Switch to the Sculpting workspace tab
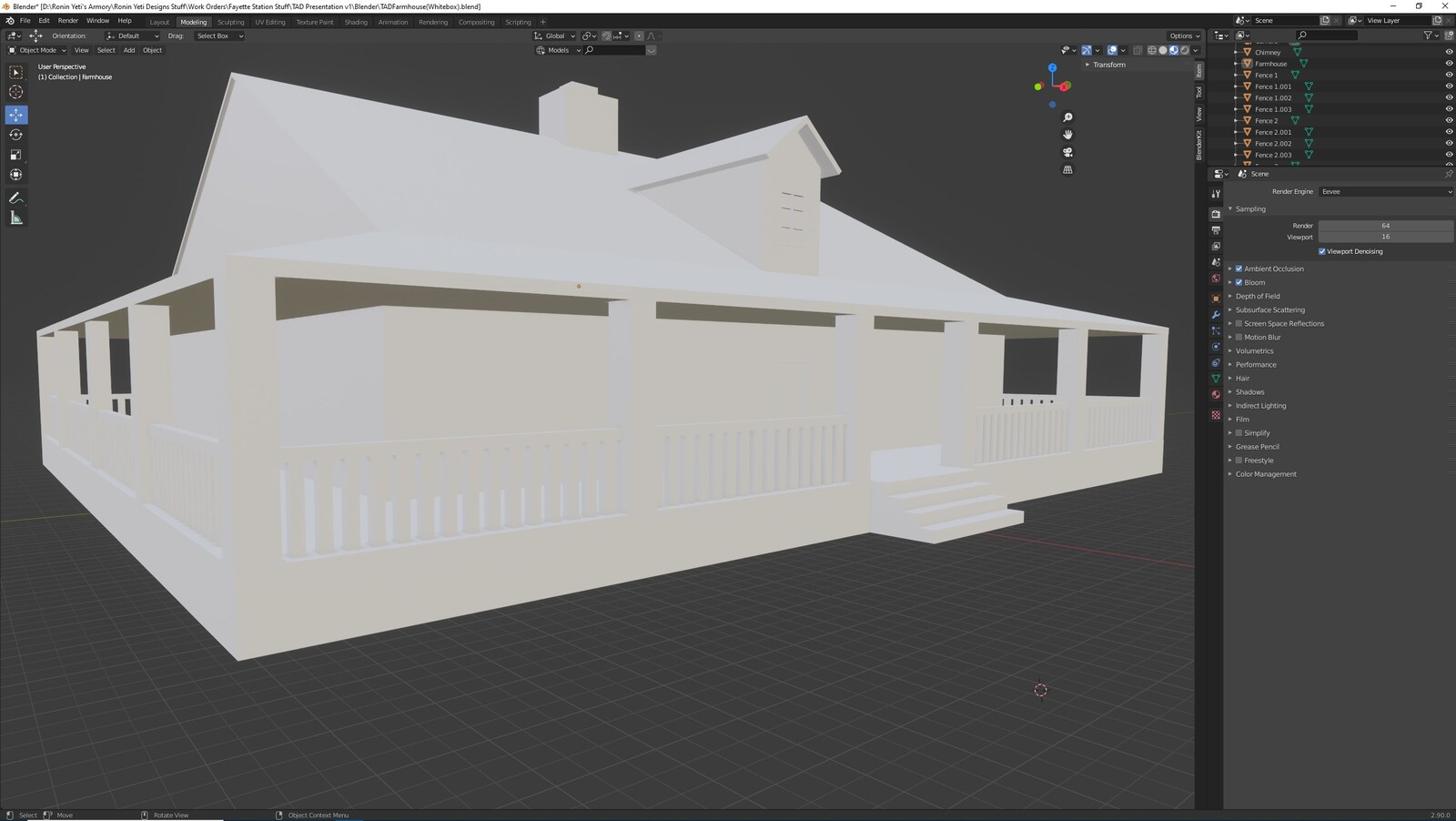This screenshot has height=821, width=1456. click(x=230, y=22)
